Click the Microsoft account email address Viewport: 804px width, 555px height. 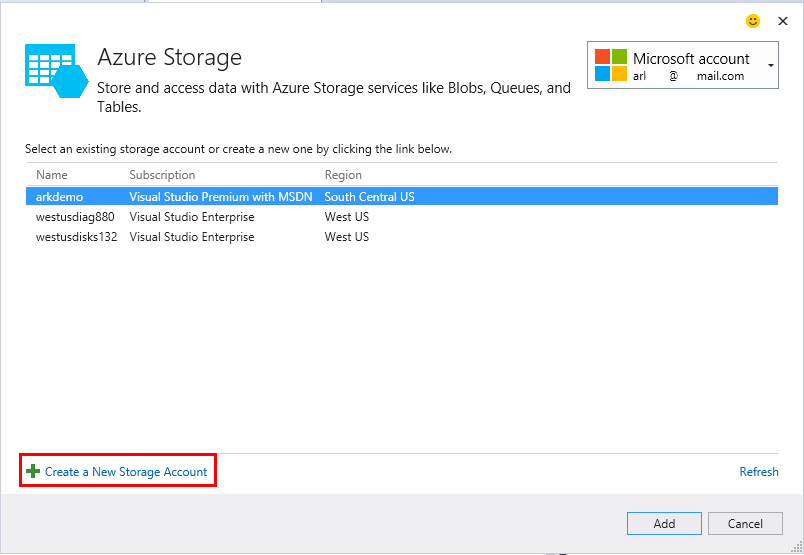688,76
